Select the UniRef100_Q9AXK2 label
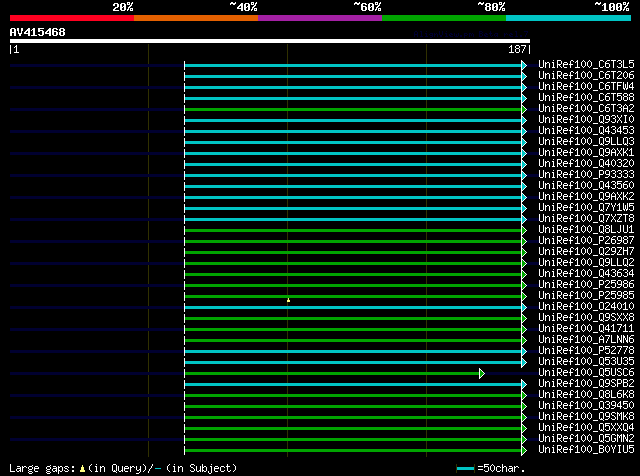640x476 pixels. click(586, 197)
